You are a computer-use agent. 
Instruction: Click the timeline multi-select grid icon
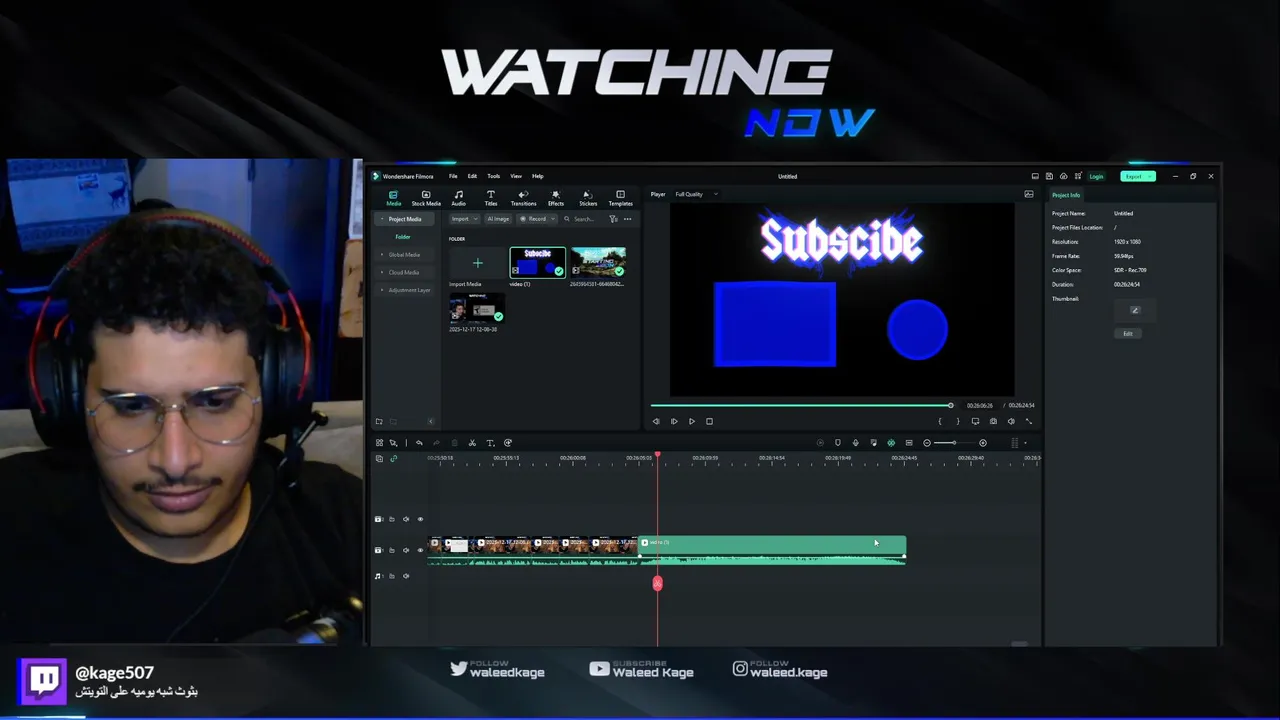[379, 443]
